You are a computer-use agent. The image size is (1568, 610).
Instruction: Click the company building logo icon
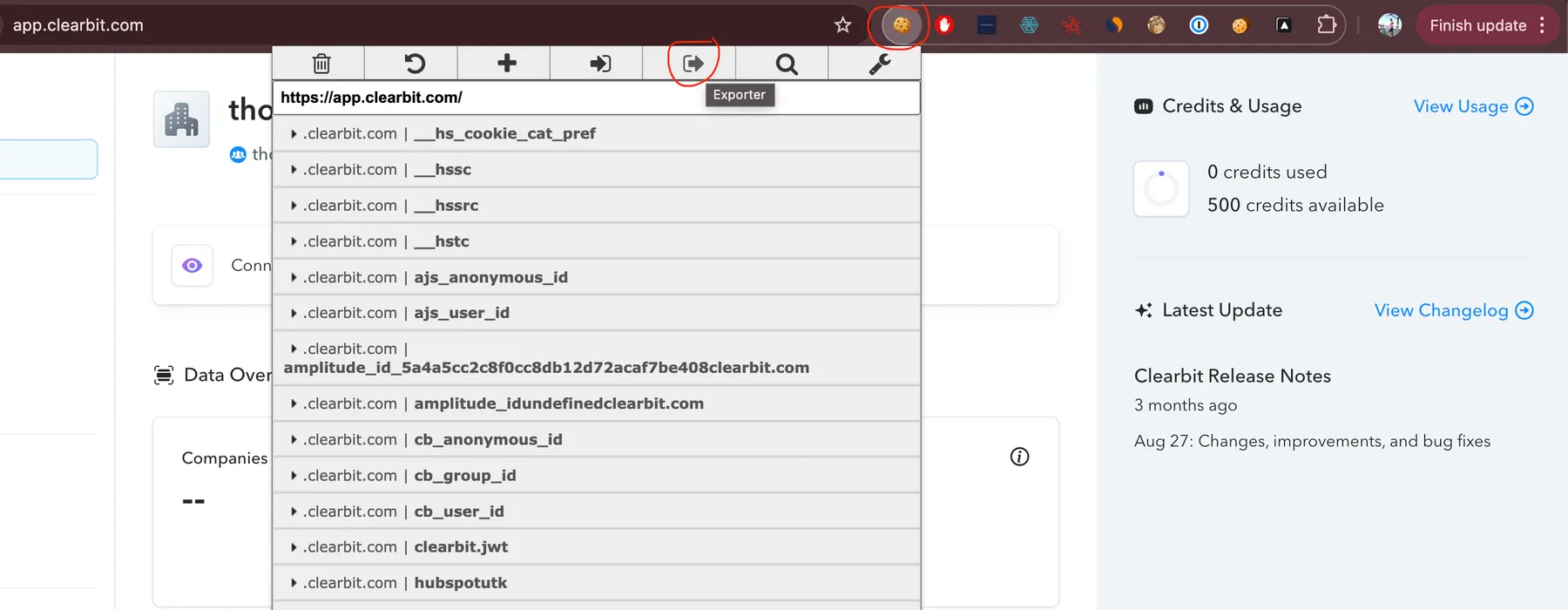[181, 119]
